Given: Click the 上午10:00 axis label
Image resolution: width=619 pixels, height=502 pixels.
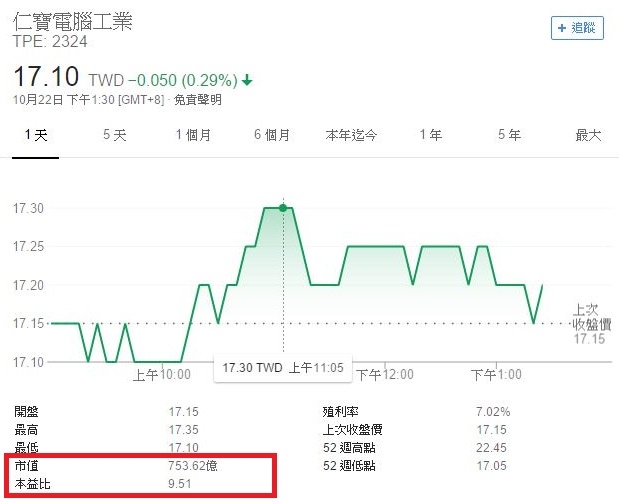Looking at the screenshot, I should [161, 375].
